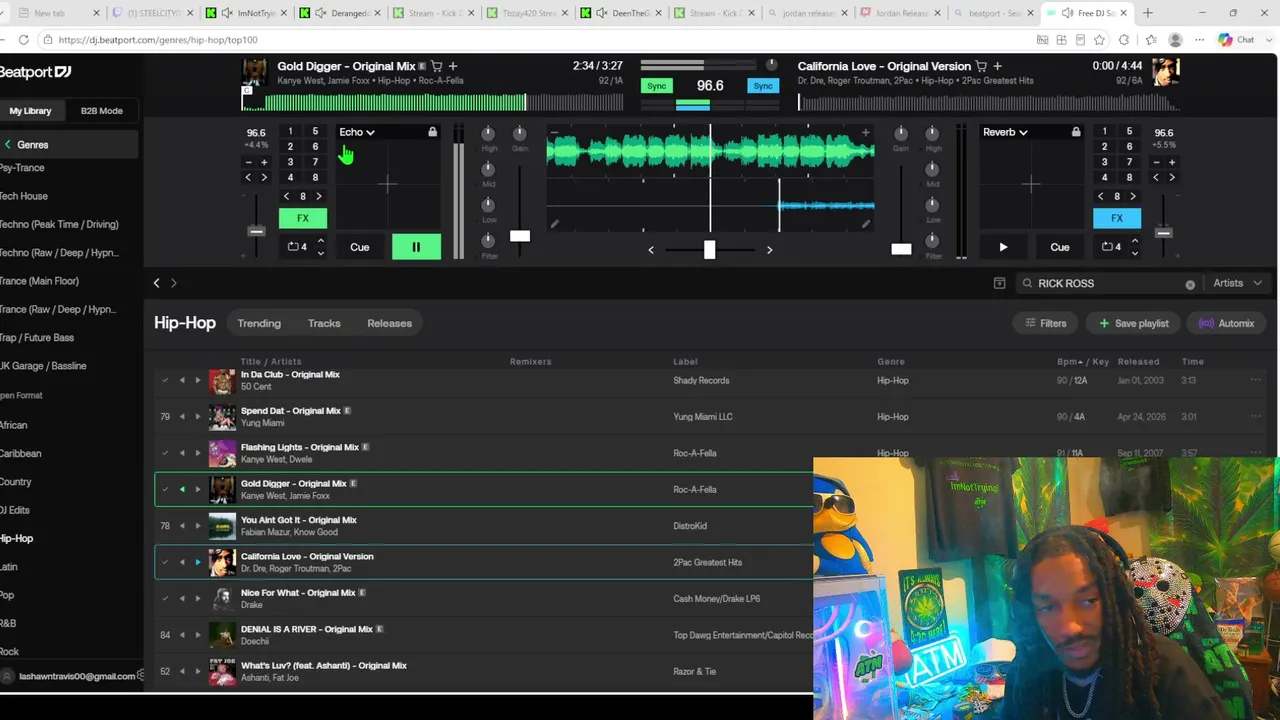Open a new browser tab with plus button
Viewport: 1280px width, 720px height.
1147,13
